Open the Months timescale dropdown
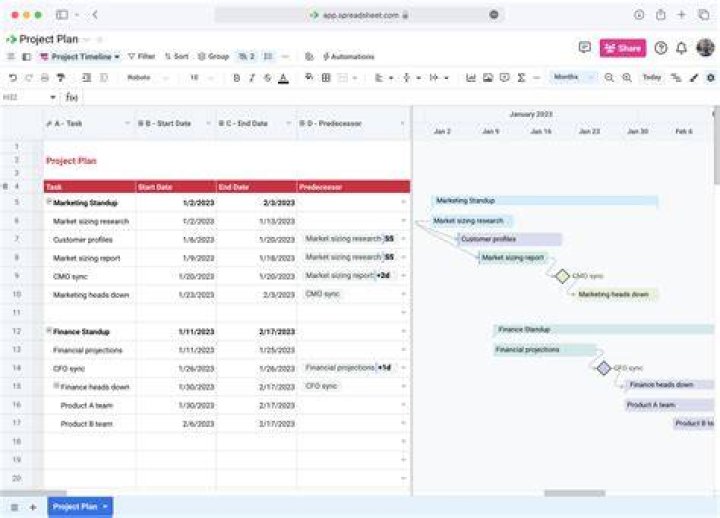This screenshot has width=720, height=518. coord(573,77)
